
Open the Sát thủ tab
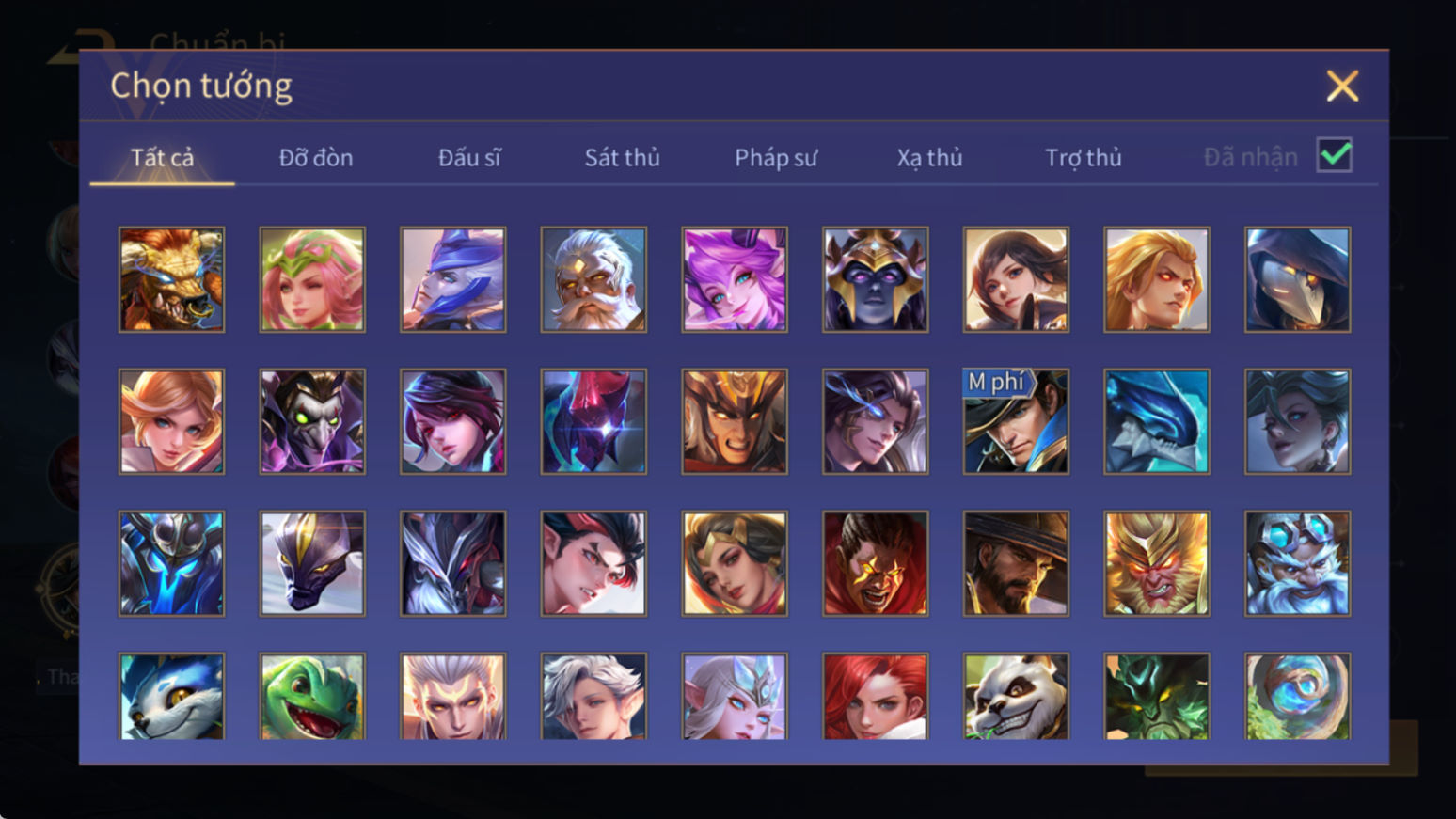pos(622,157)
